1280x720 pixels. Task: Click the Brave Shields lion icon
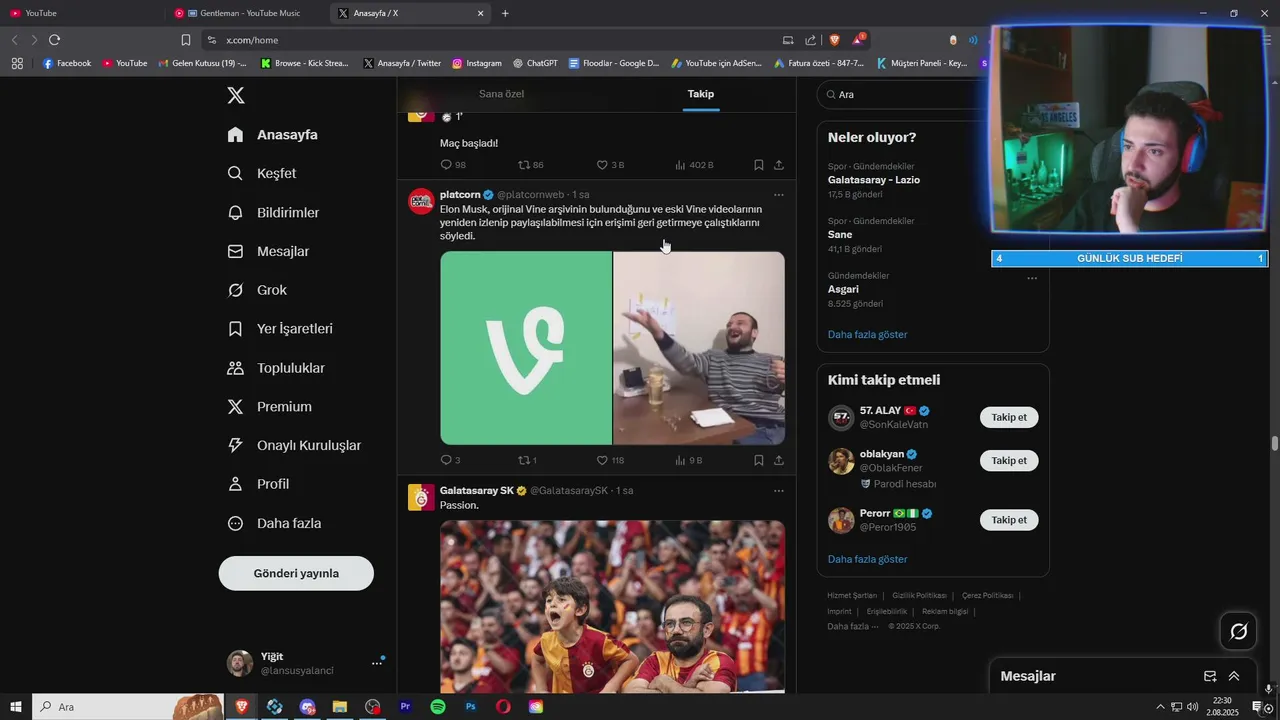click(x=834, y=40)
